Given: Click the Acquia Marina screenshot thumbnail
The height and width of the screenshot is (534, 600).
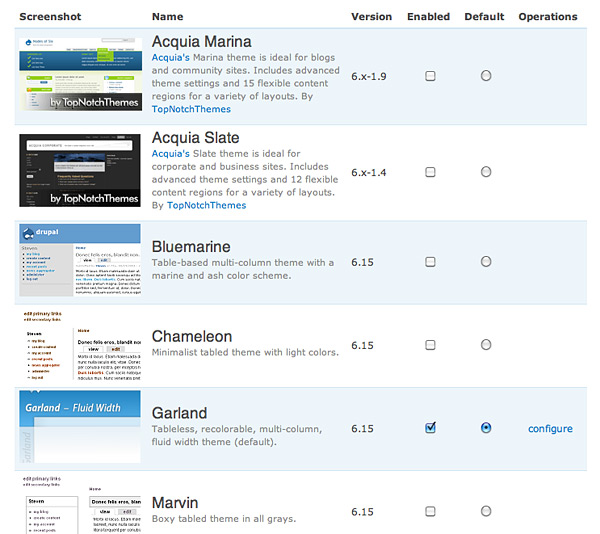Looking at the screenshot, I should coord(80,74).
